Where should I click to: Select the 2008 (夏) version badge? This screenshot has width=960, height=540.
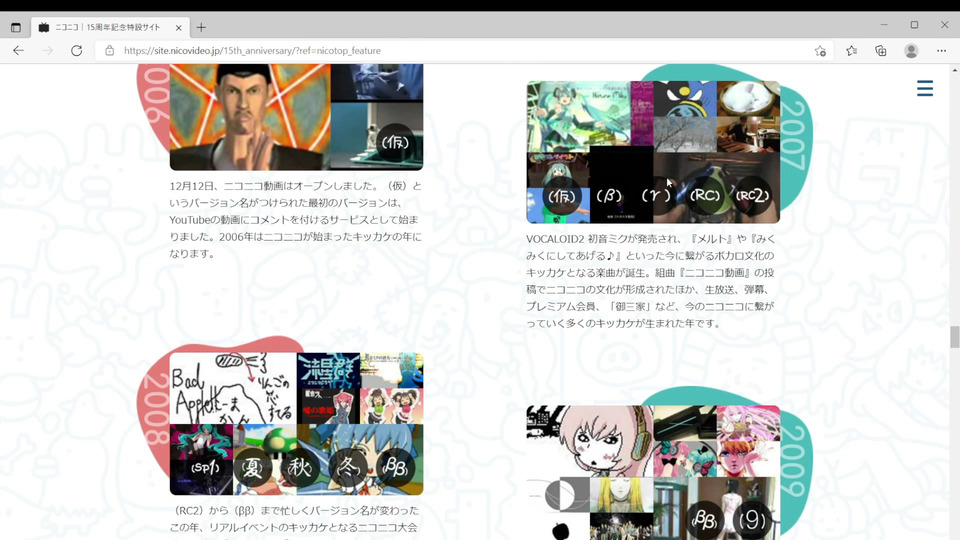coord(252,468)
